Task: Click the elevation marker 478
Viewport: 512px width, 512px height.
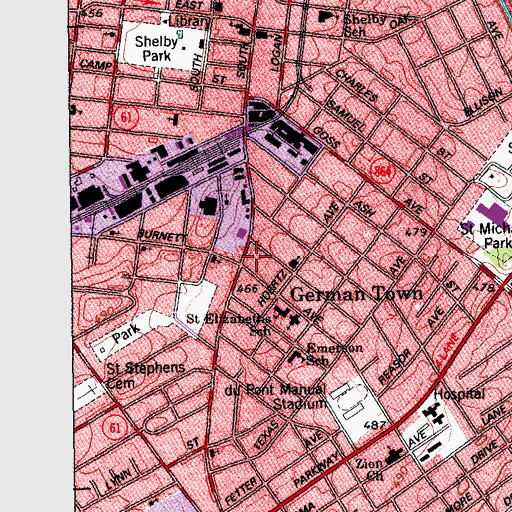Action: [x=484, y=287]
